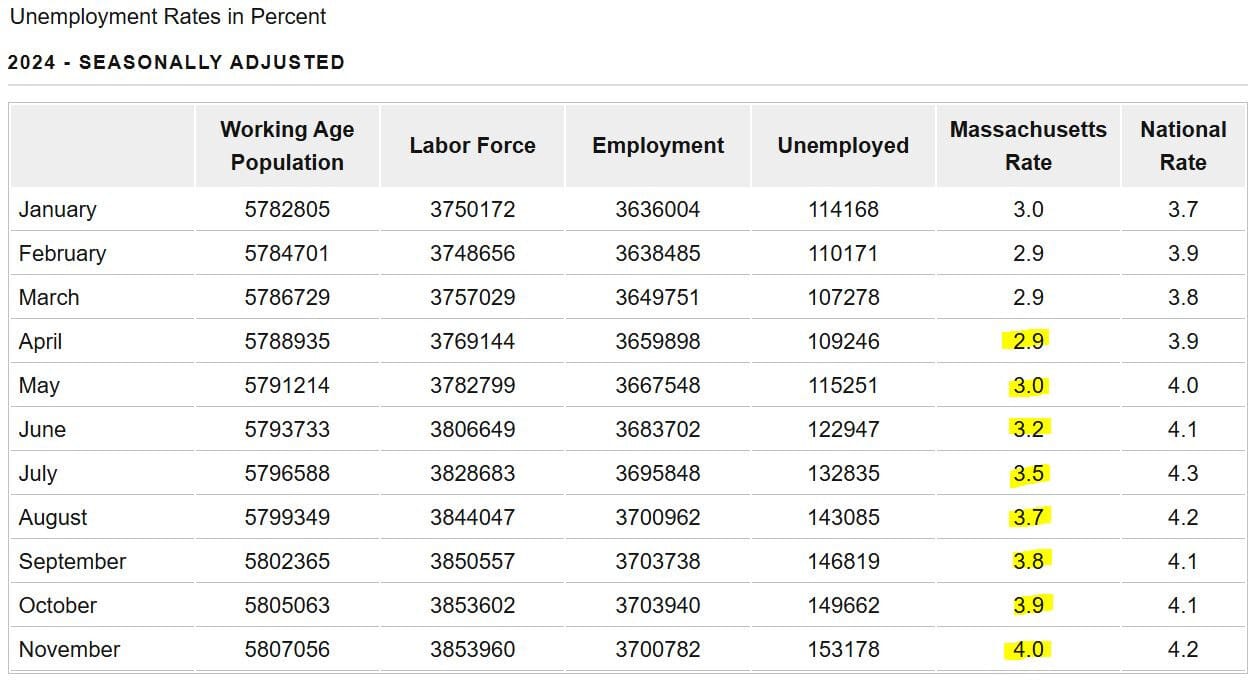Click the Labor Force column header
The image size is (1255, 686).
(472, 146)
